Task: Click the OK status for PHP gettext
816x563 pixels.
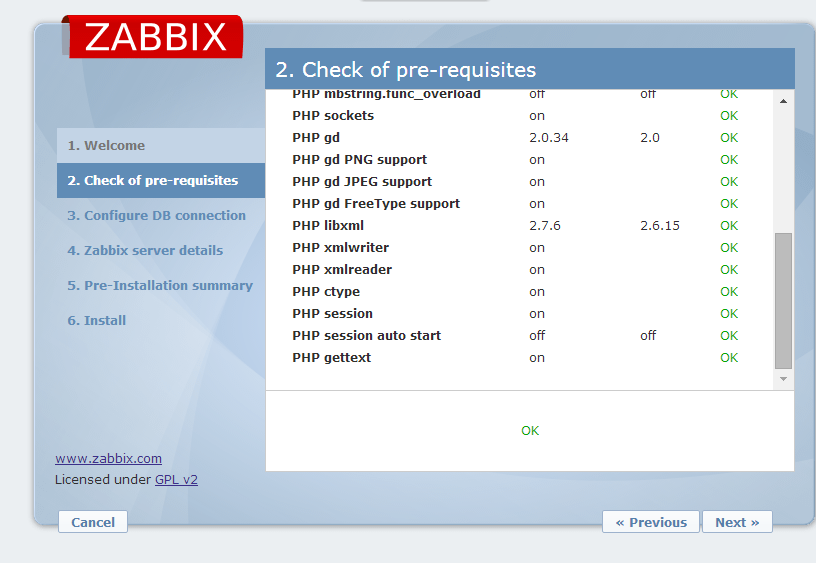Action: [729, 358]
